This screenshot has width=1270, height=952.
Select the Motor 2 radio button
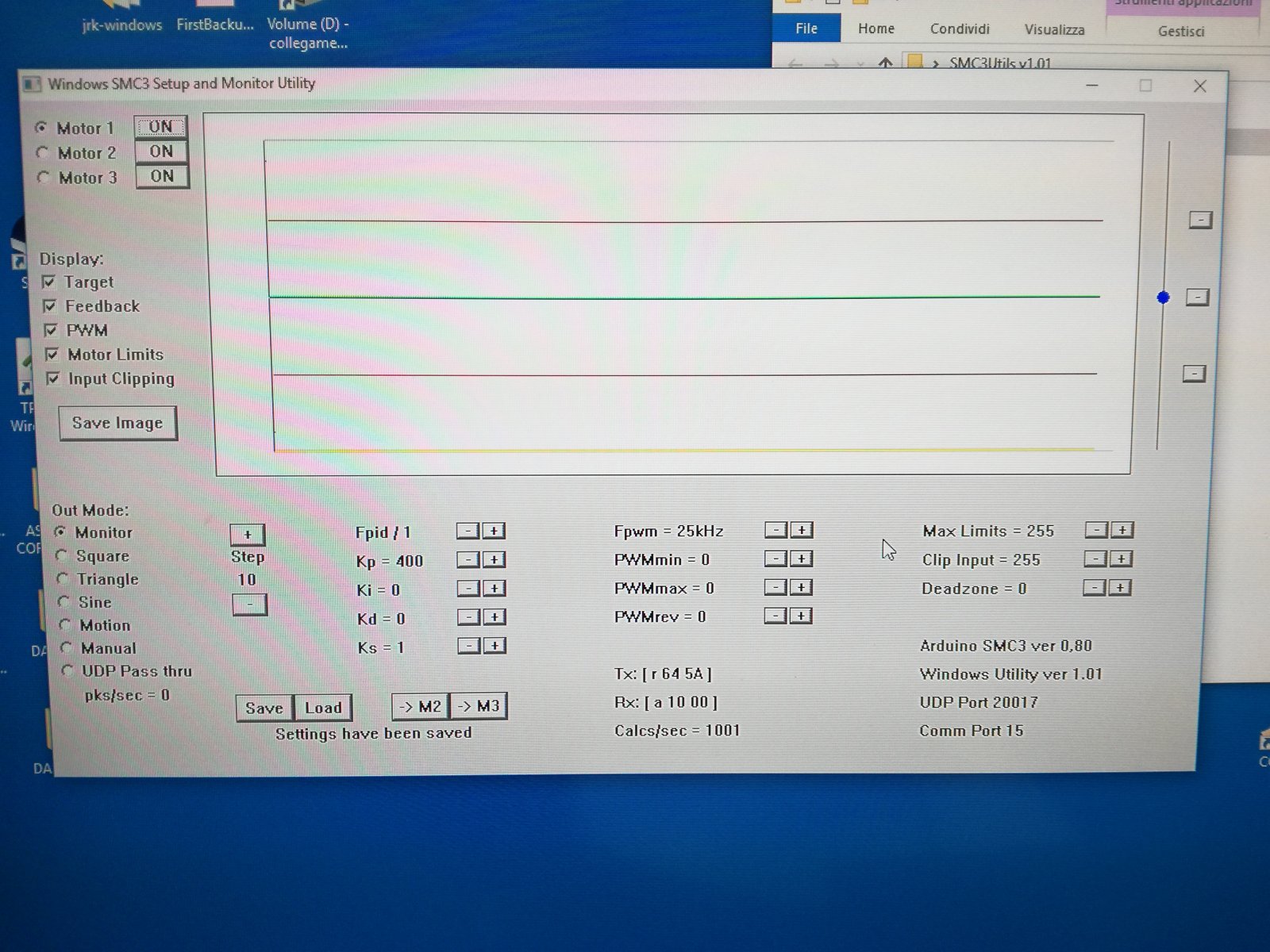43,152
